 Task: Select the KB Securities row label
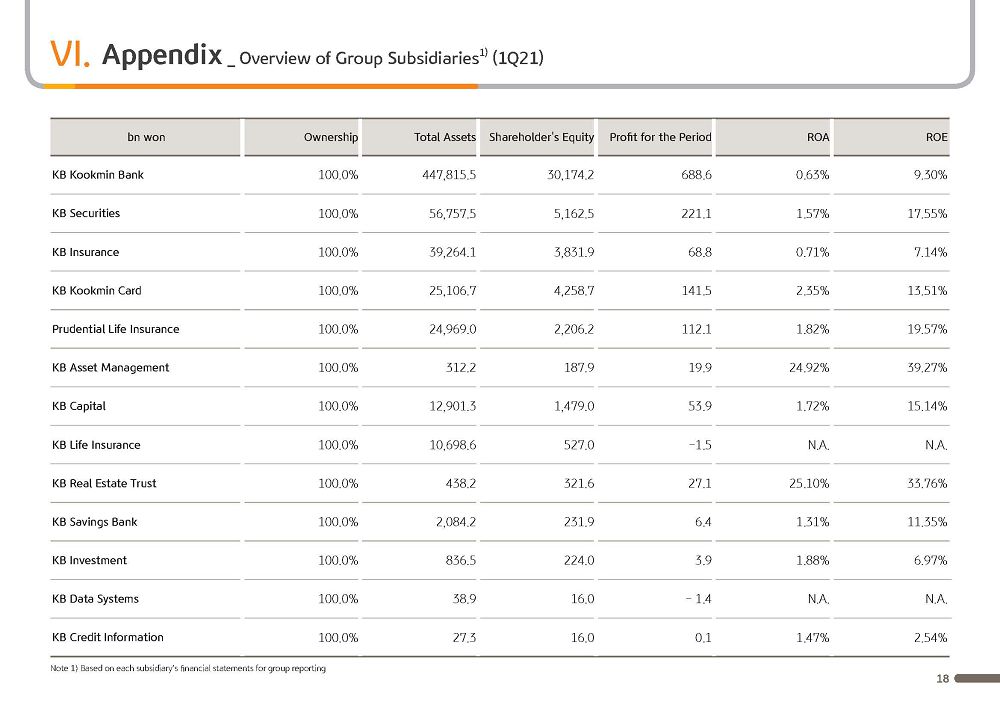pos(85,213)
